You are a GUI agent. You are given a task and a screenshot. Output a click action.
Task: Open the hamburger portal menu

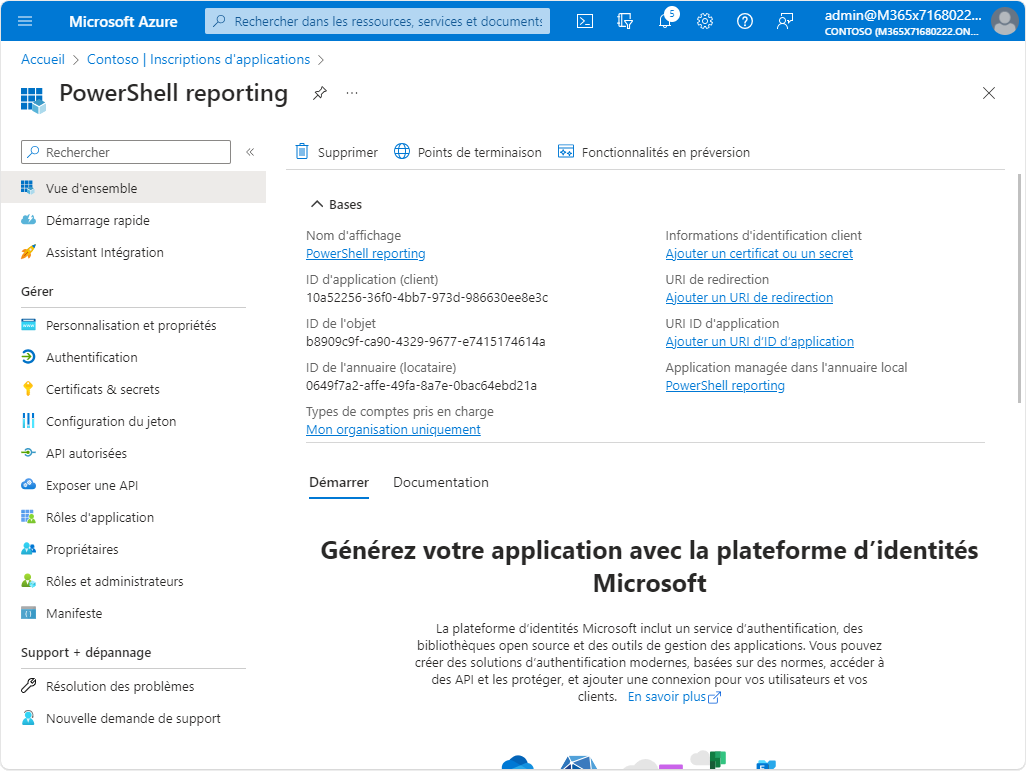pos(25,21)
